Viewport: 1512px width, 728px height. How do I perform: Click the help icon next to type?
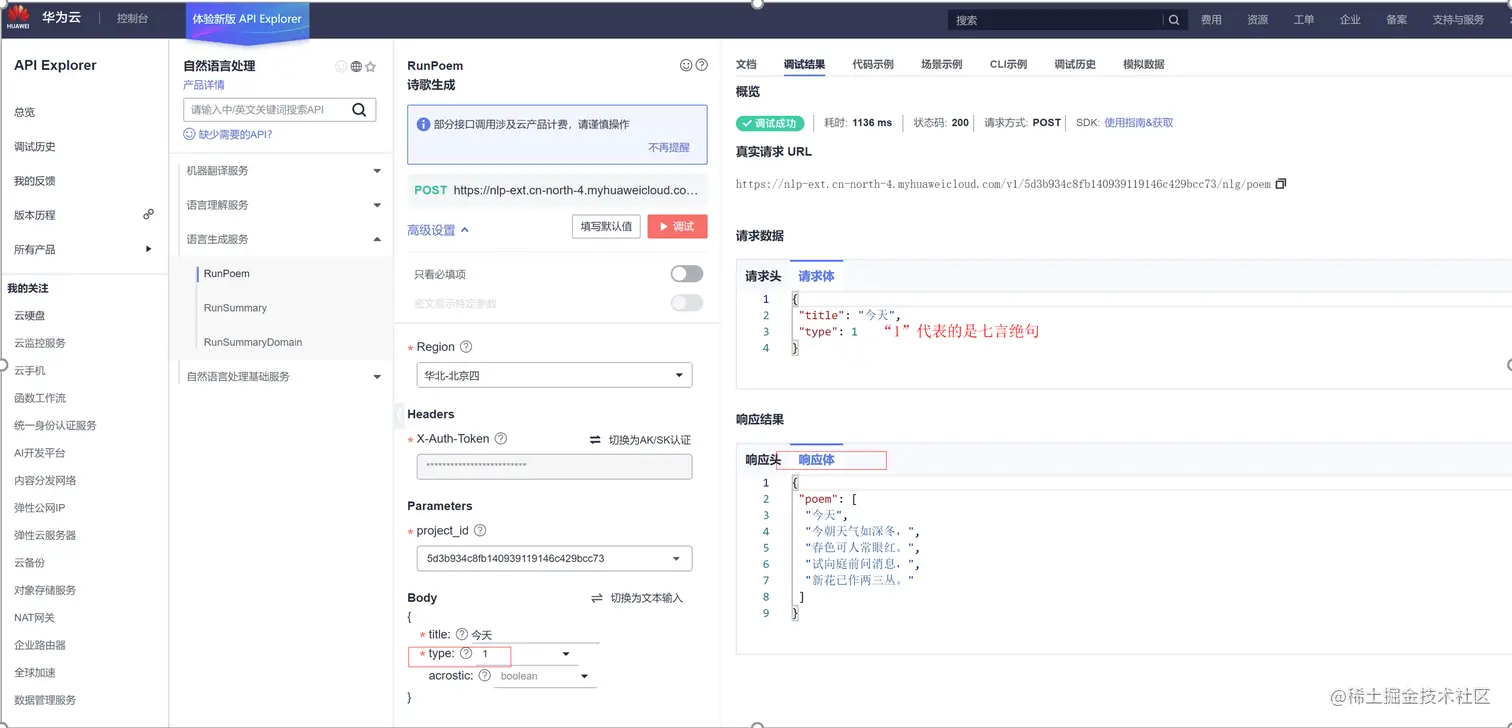tap(466, 653)
